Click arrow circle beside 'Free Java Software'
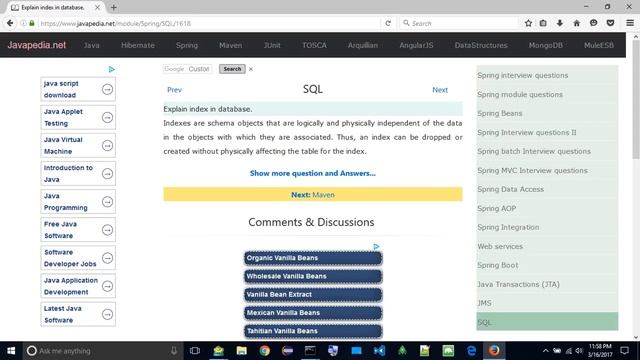The height and width of the screenshot is (360, 640). point(107,230)
